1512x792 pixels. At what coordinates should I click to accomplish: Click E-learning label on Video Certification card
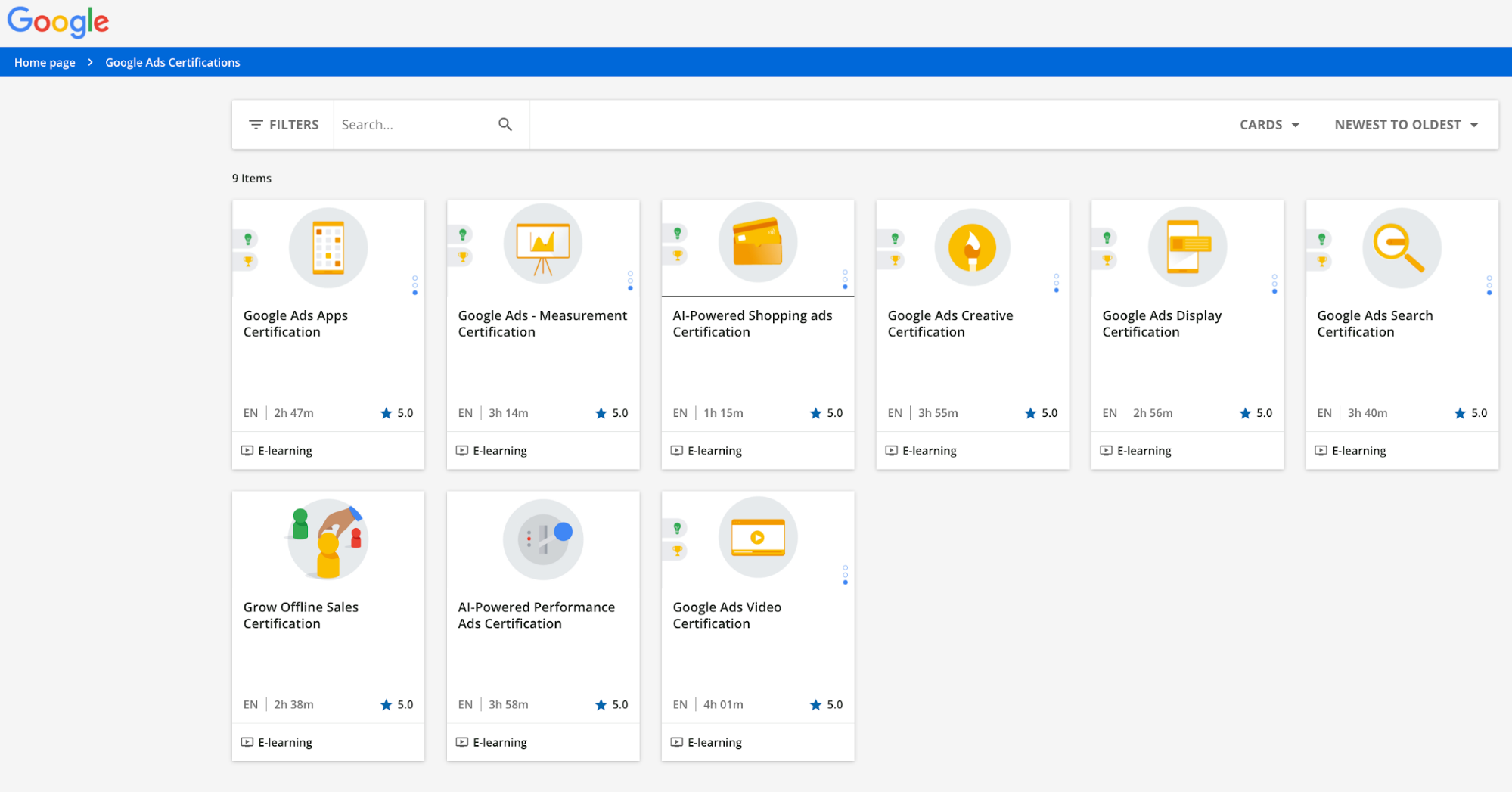pos(714,743)
